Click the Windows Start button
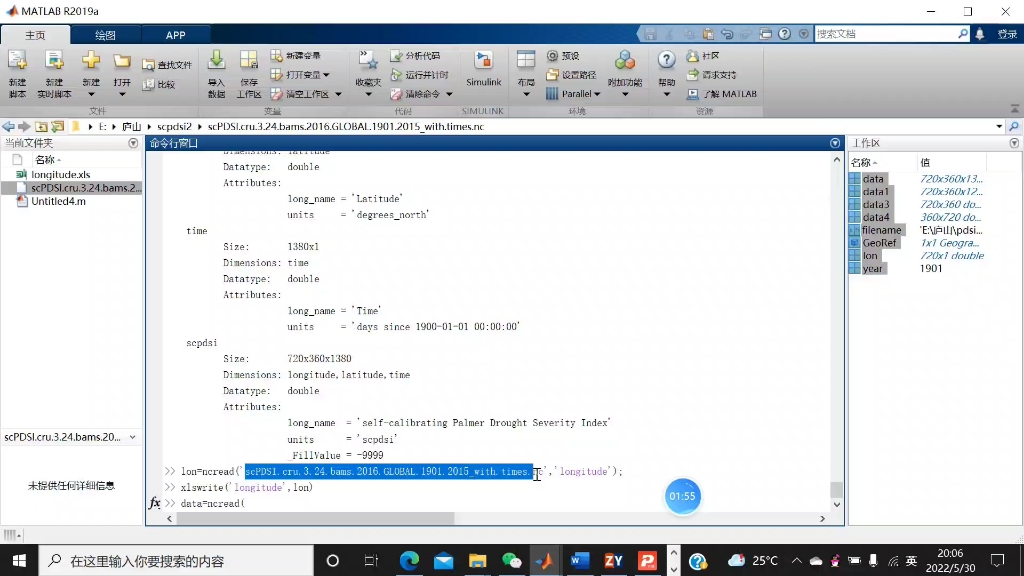Screen dimensions: 1024x576 point(19,560)
